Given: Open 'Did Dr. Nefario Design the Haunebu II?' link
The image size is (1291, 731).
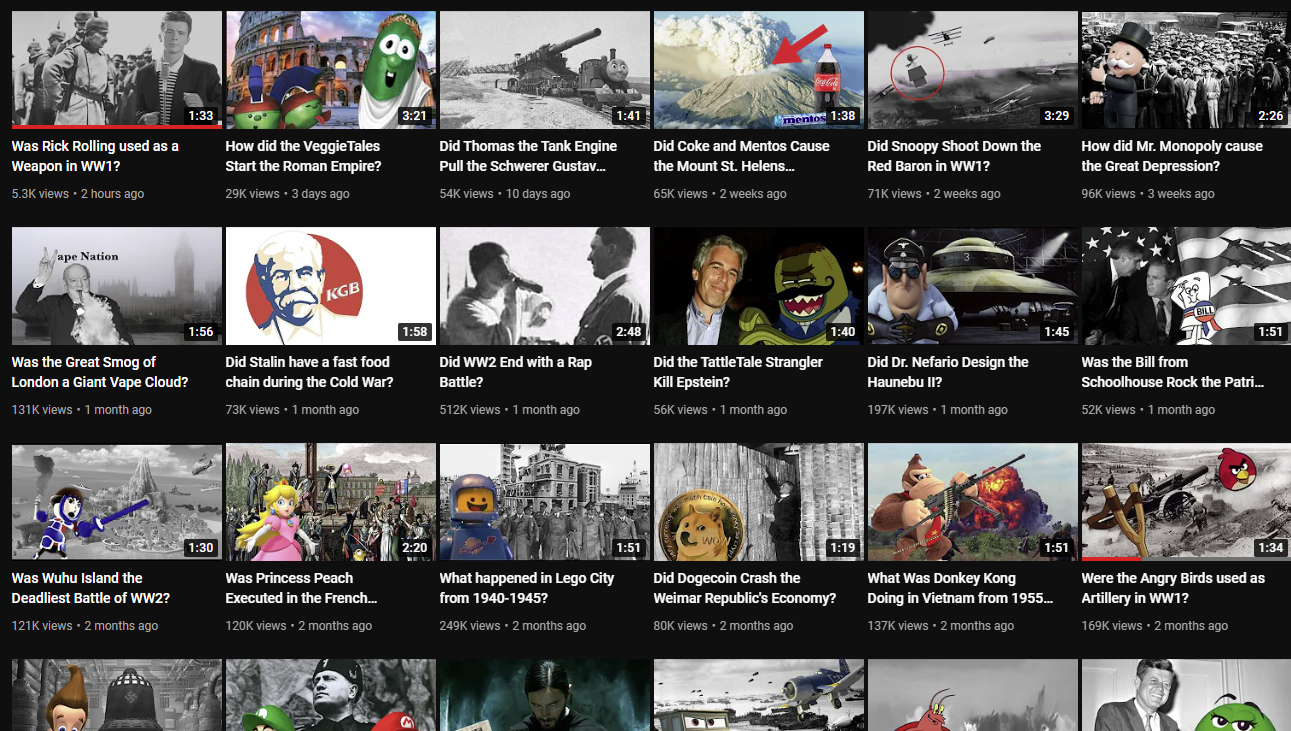Looking at the screenshot, I should point(947,372).
